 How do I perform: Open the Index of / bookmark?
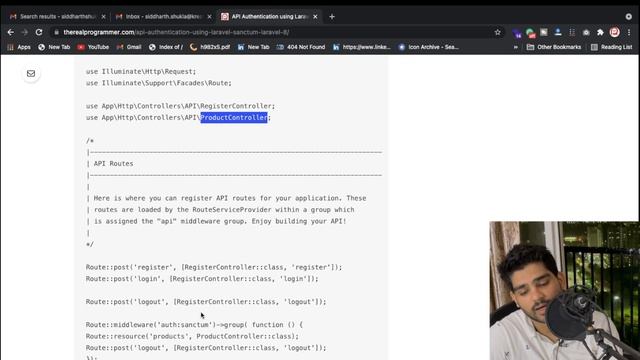(x=166, y=47)
